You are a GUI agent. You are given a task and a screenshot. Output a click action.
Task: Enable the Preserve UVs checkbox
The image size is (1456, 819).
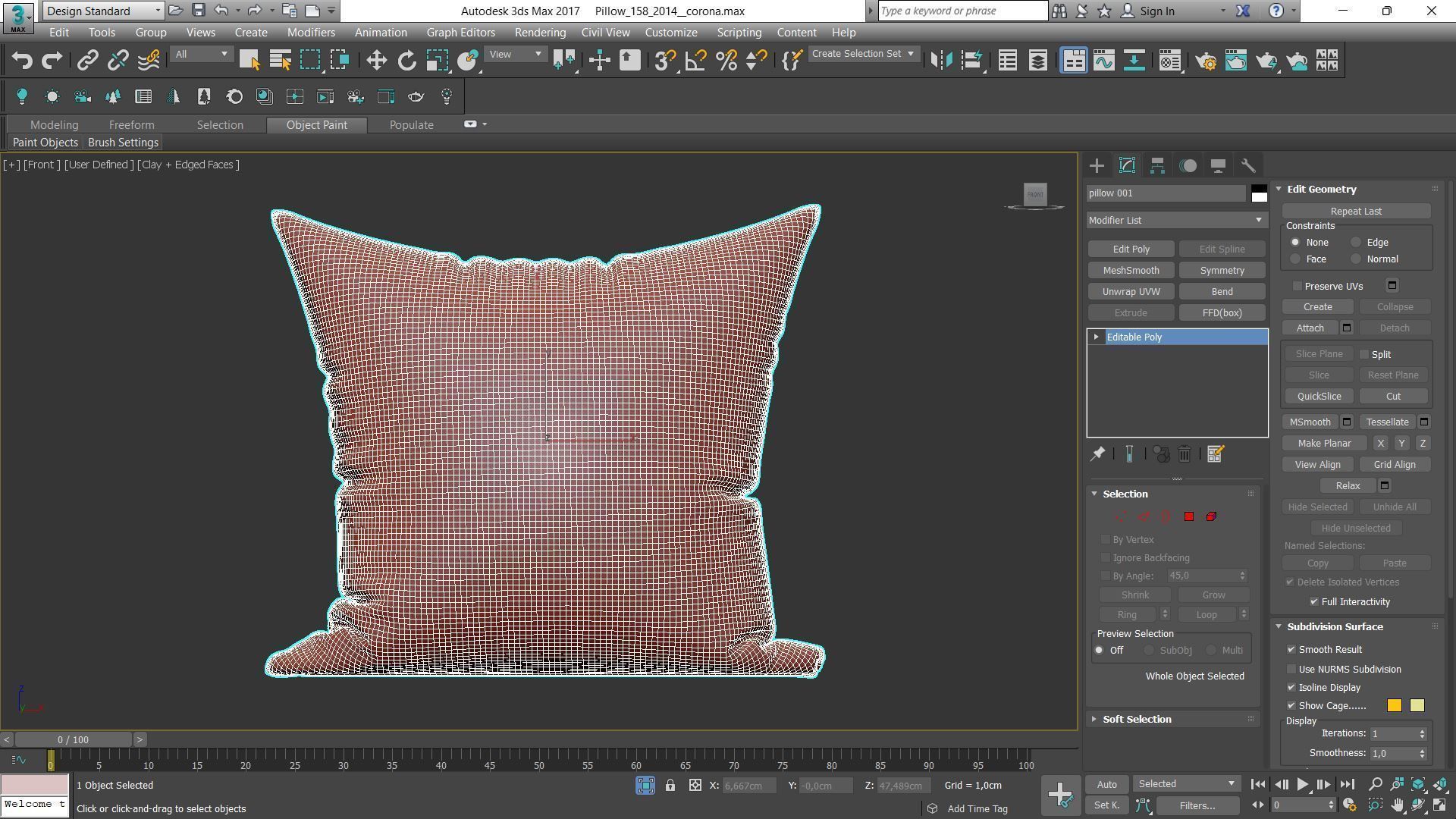pos(1298,286)
